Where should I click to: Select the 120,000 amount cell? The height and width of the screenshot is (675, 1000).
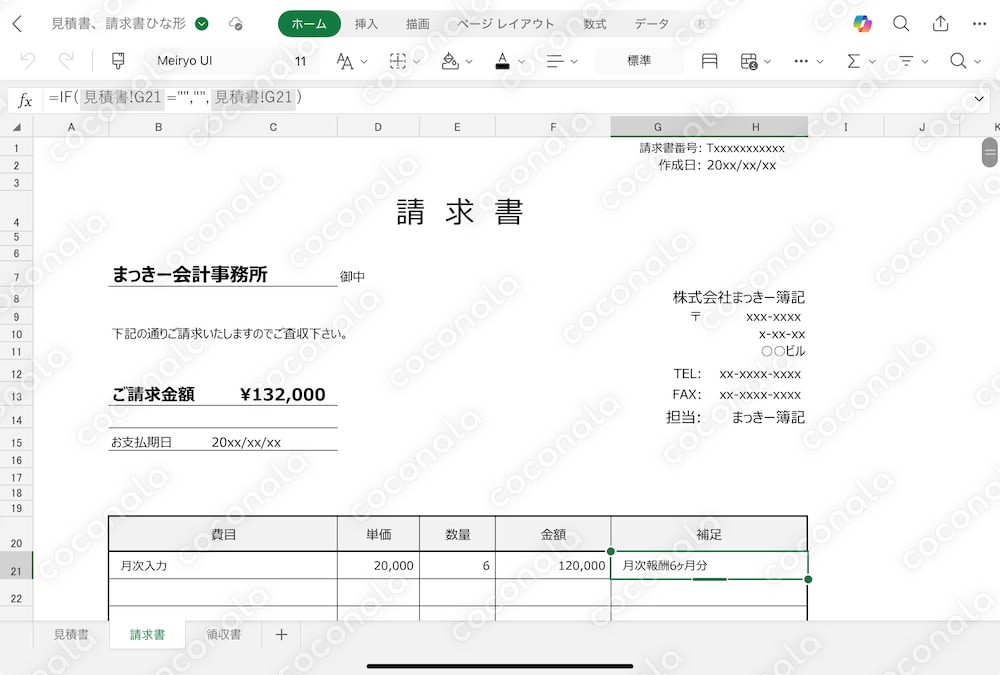pyautogui.click(x=553, y=565)
